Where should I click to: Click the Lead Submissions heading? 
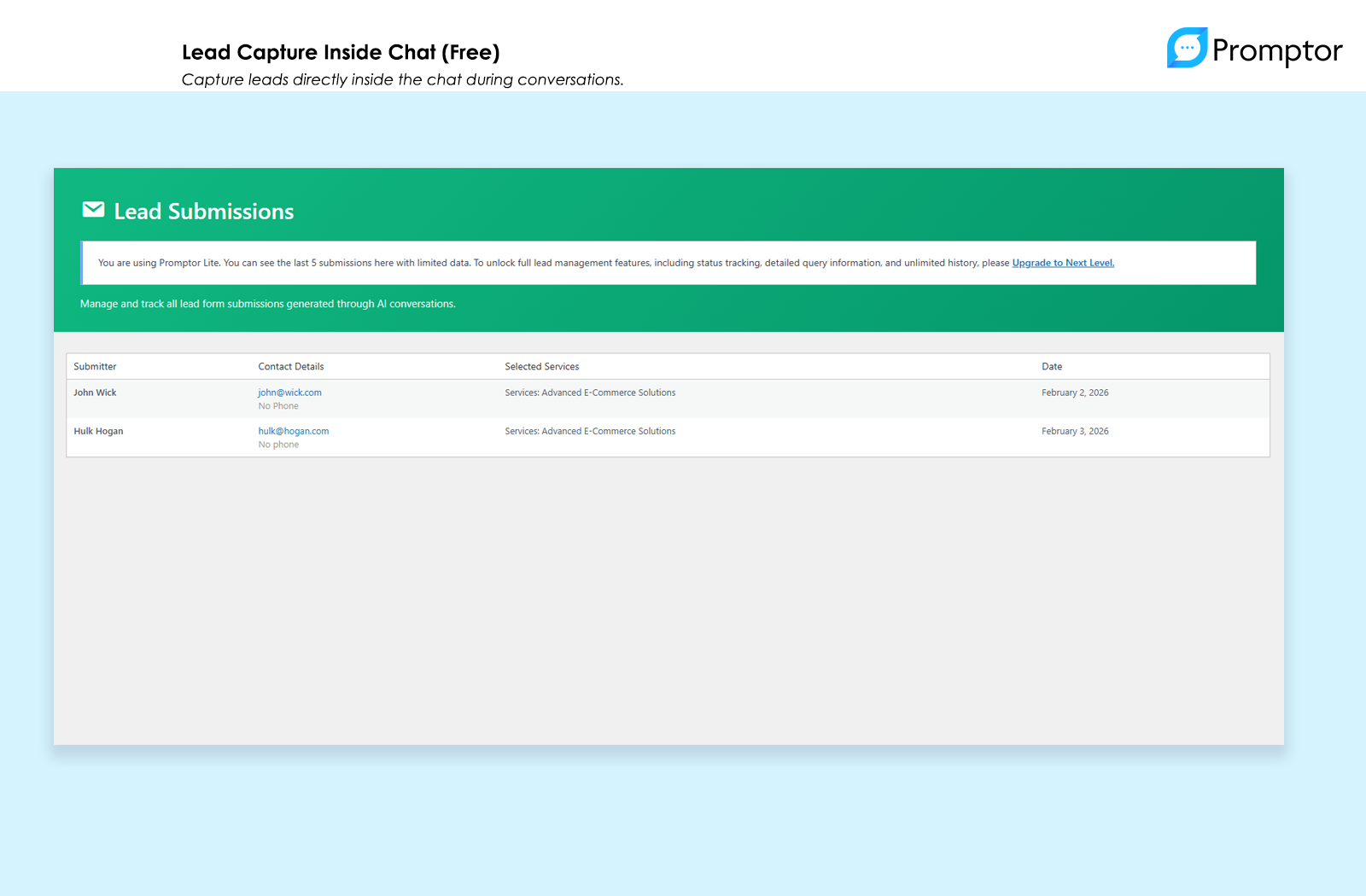point(204,212)
